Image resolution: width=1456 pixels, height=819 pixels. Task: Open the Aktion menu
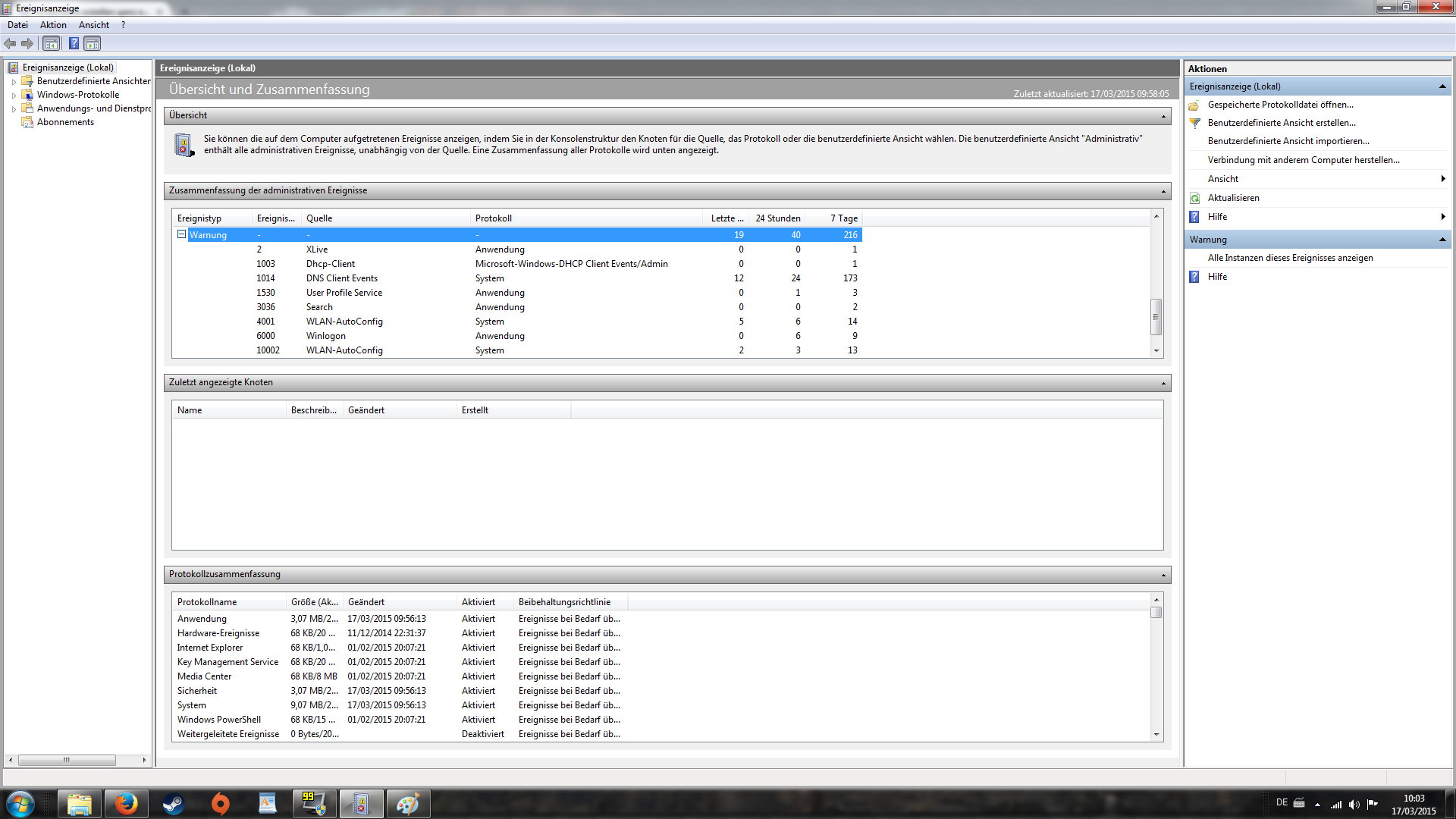(x=53, y=25)
